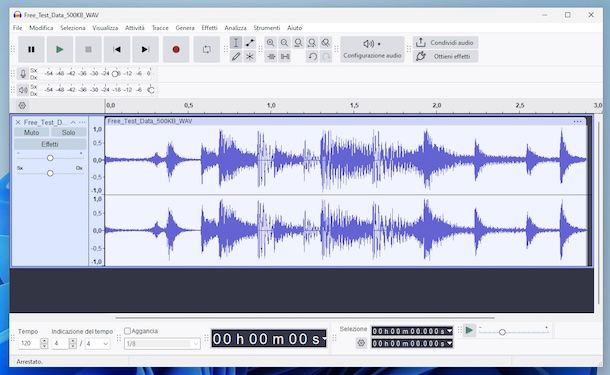Select the Selection (I-beam) tool
This screenshot has width=610, height=375.
click(x=236, y=43)
